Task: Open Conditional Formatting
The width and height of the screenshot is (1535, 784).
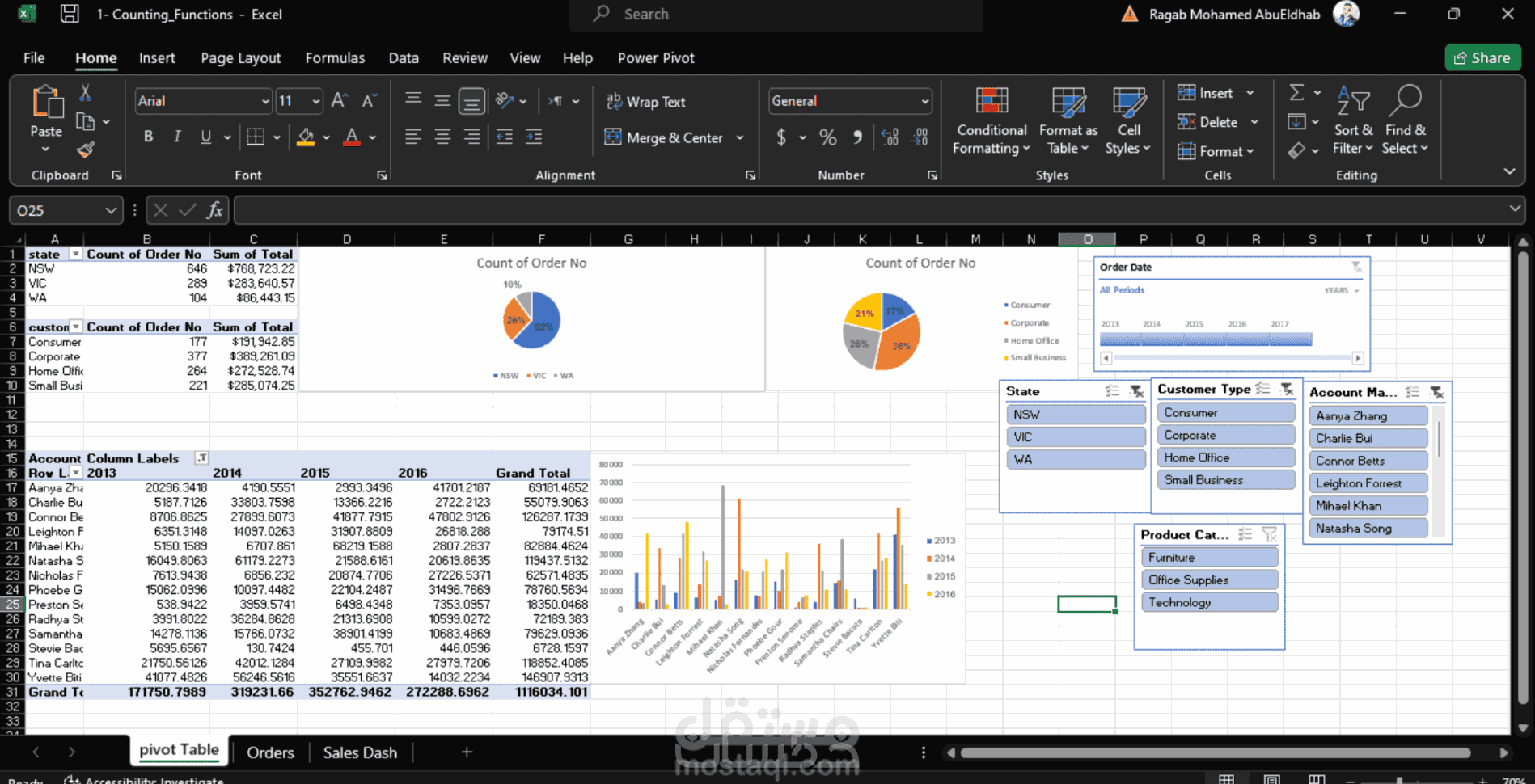Action: pyautogui.click(x=992, y=120)
